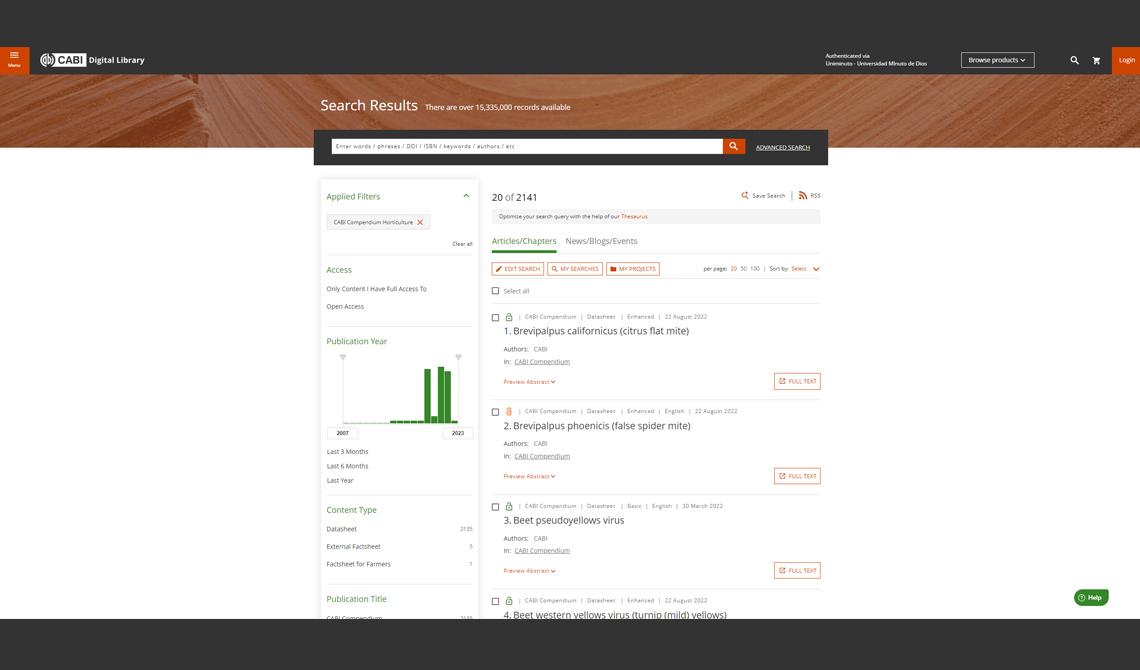This screenshot has height=670, width=1140.
Task: Filter content type by Factsheet for Farmers
Action: (358, 564)
